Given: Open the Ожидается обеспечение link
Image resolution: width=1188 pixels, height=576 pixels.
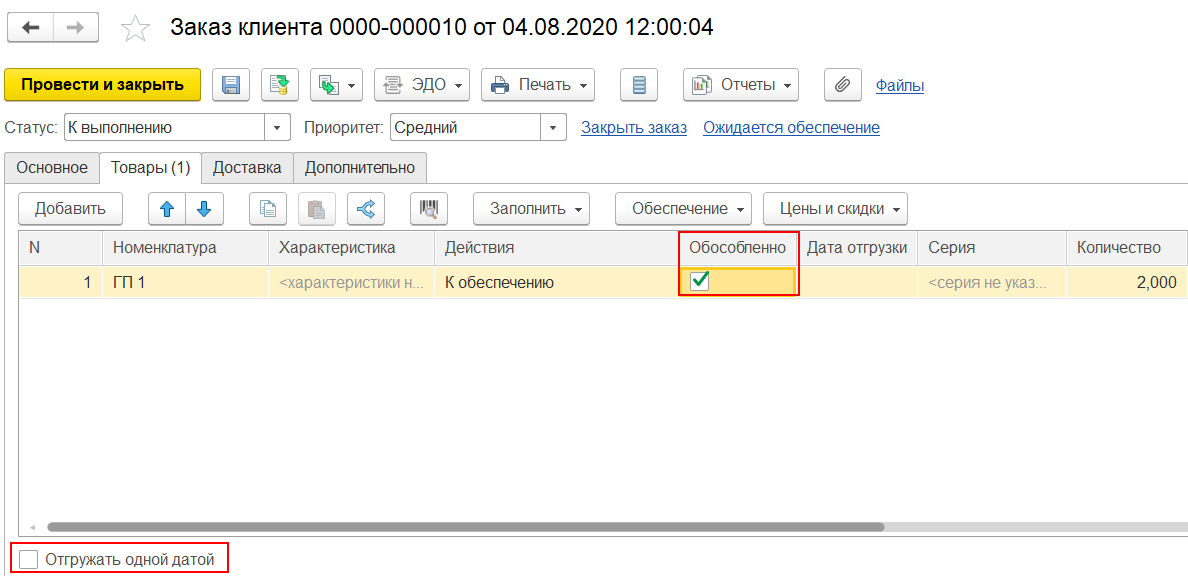Looking at the screenshot, I should tap(791, 128).
